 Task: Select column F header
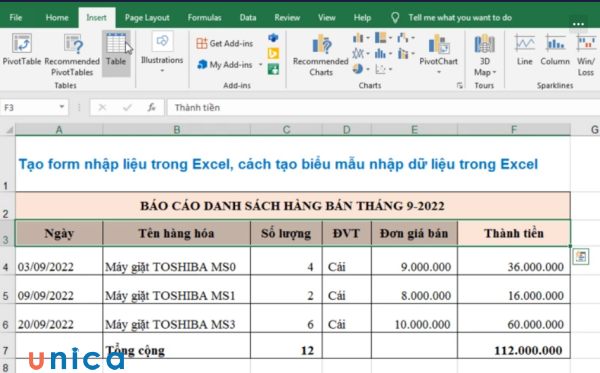coord(514,130)
